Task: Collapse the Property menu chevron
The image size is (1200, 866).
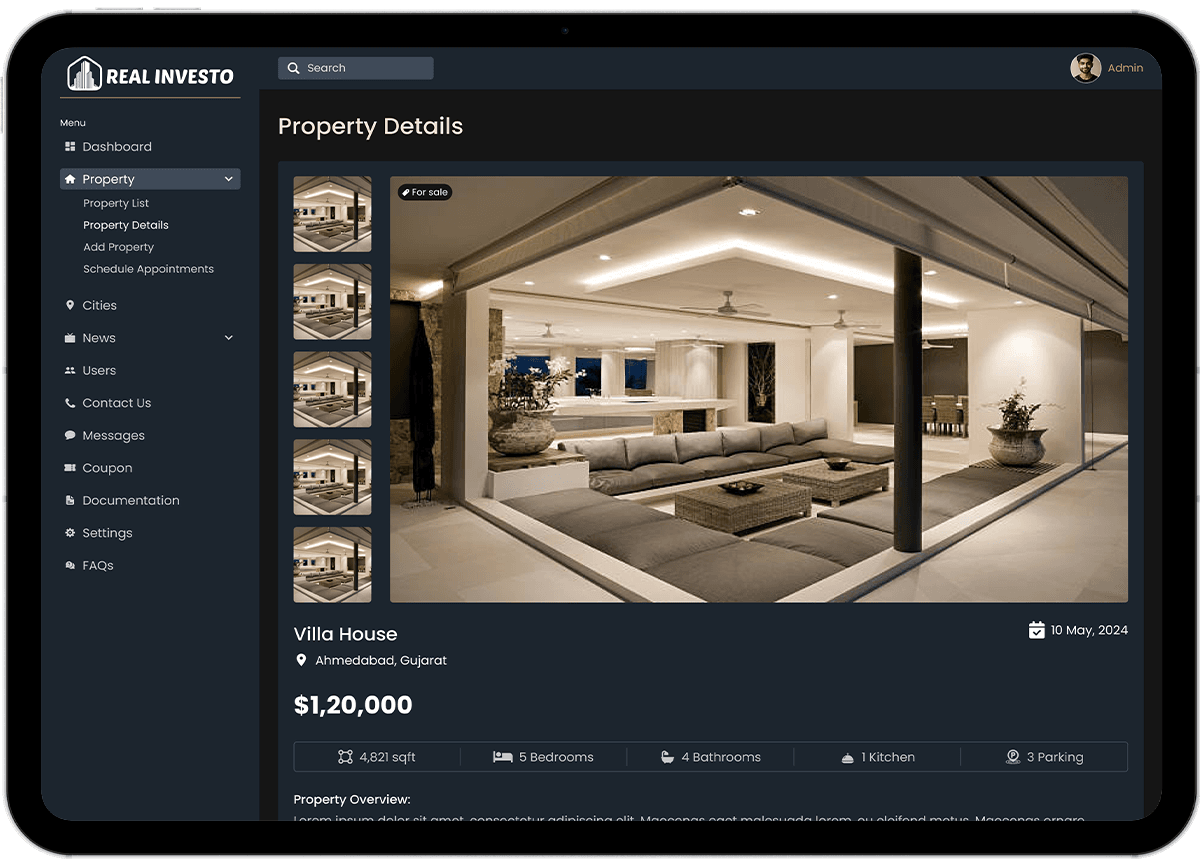Action: tap(229, 179)
